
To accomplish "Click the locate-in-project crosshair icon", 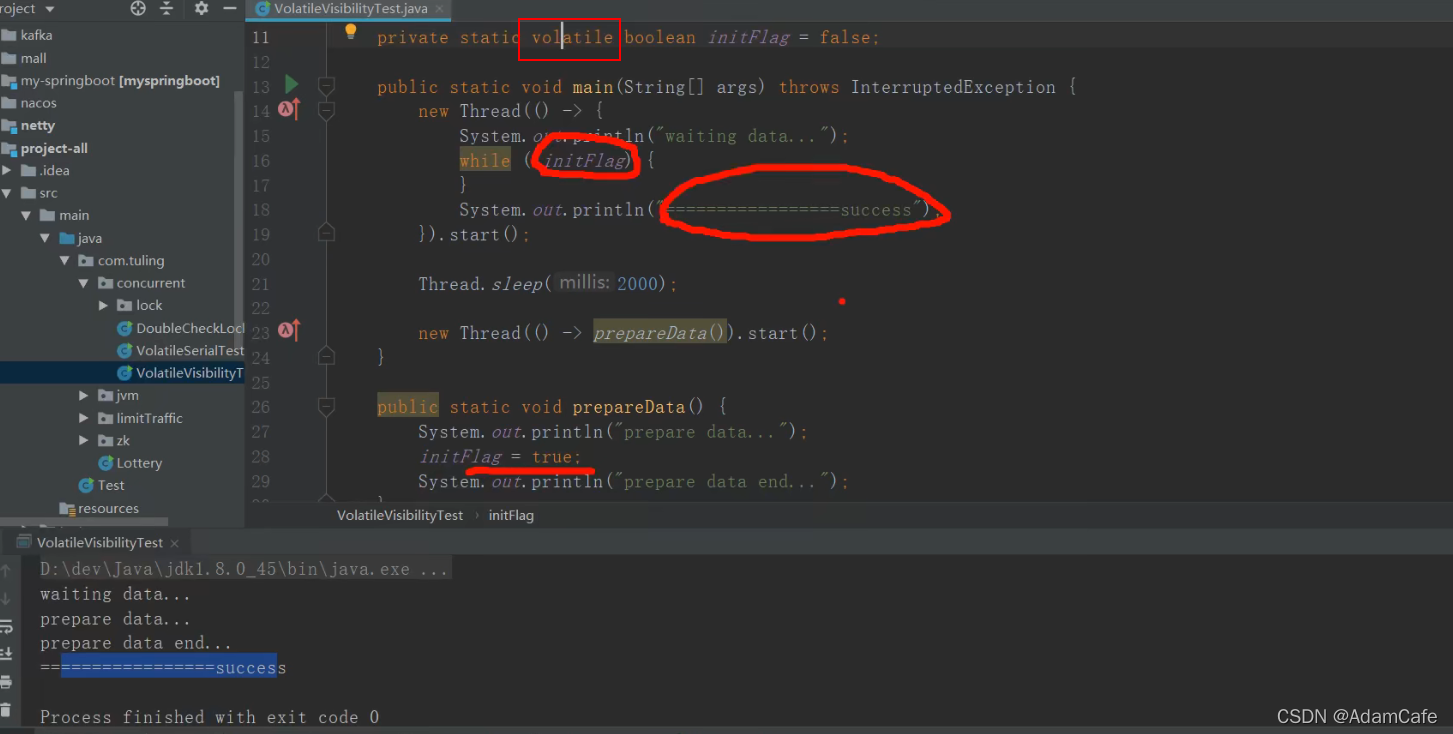I will pyautogui.click(x=138, y=9).
